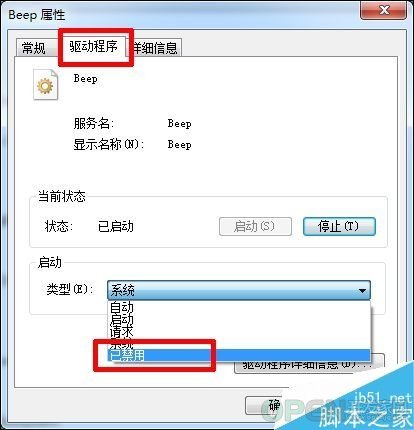Click the 停止(T) button
The image size is (414, 430).
pyautogui.click(x=339, y=227)
